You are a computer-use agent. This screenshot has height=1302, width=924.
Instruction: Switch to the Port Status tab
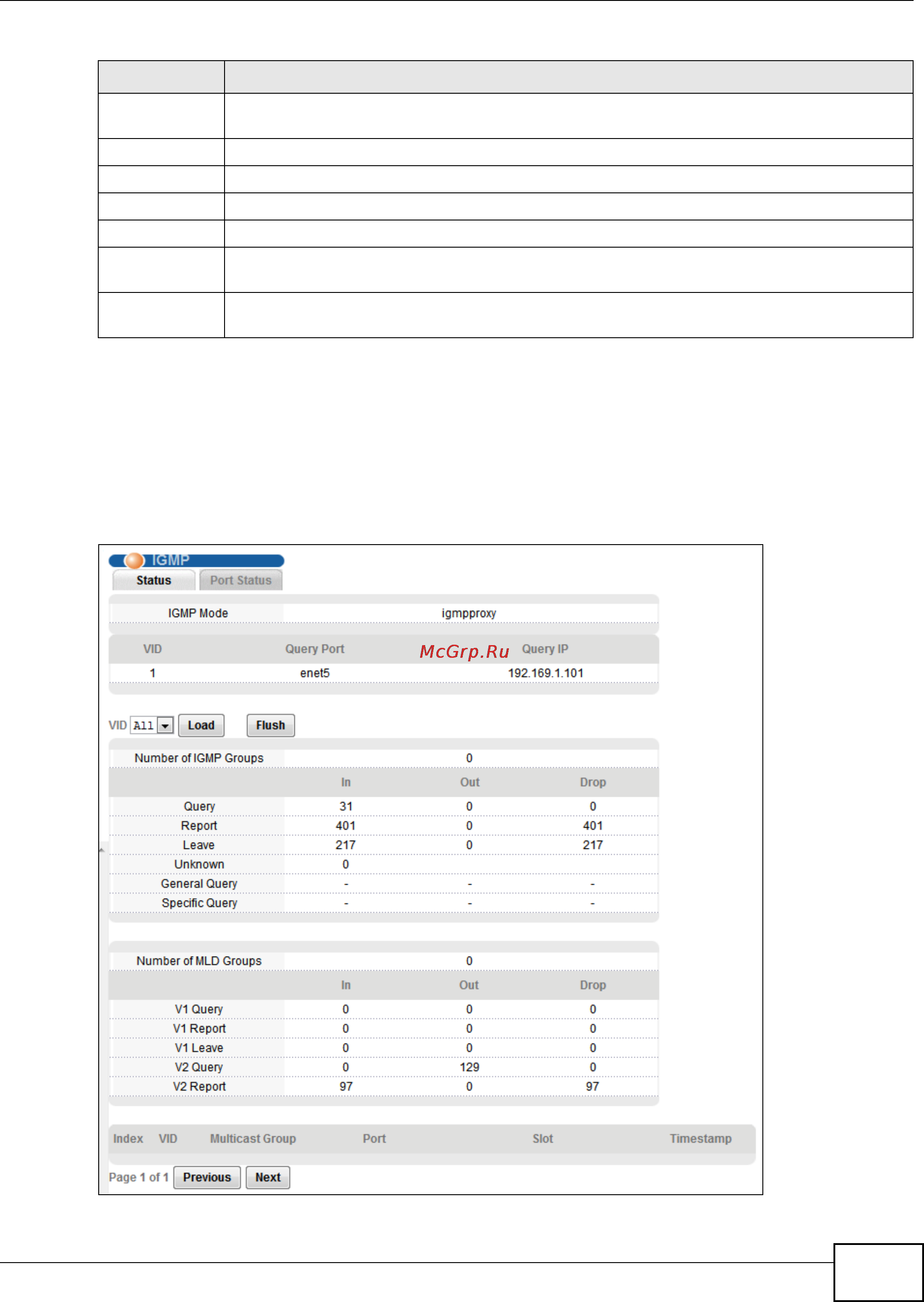click(x=241, y=580)
